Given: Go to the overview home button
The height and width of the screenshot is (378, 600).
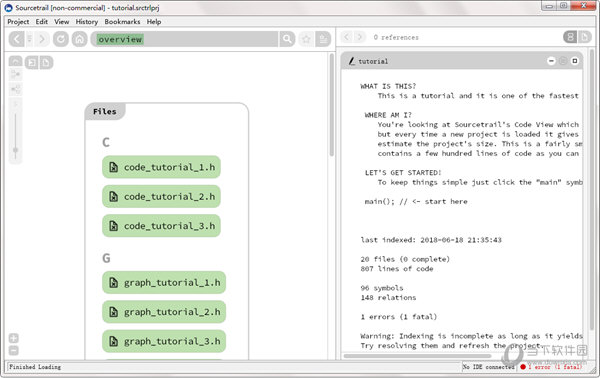Looking at the screenshot, I should pyautogui.click(x=80, y=39).
